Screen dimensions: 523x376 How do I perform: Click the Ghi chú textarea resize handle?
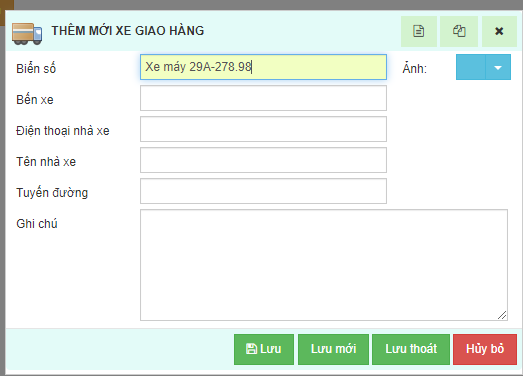[x=502, y=315]
